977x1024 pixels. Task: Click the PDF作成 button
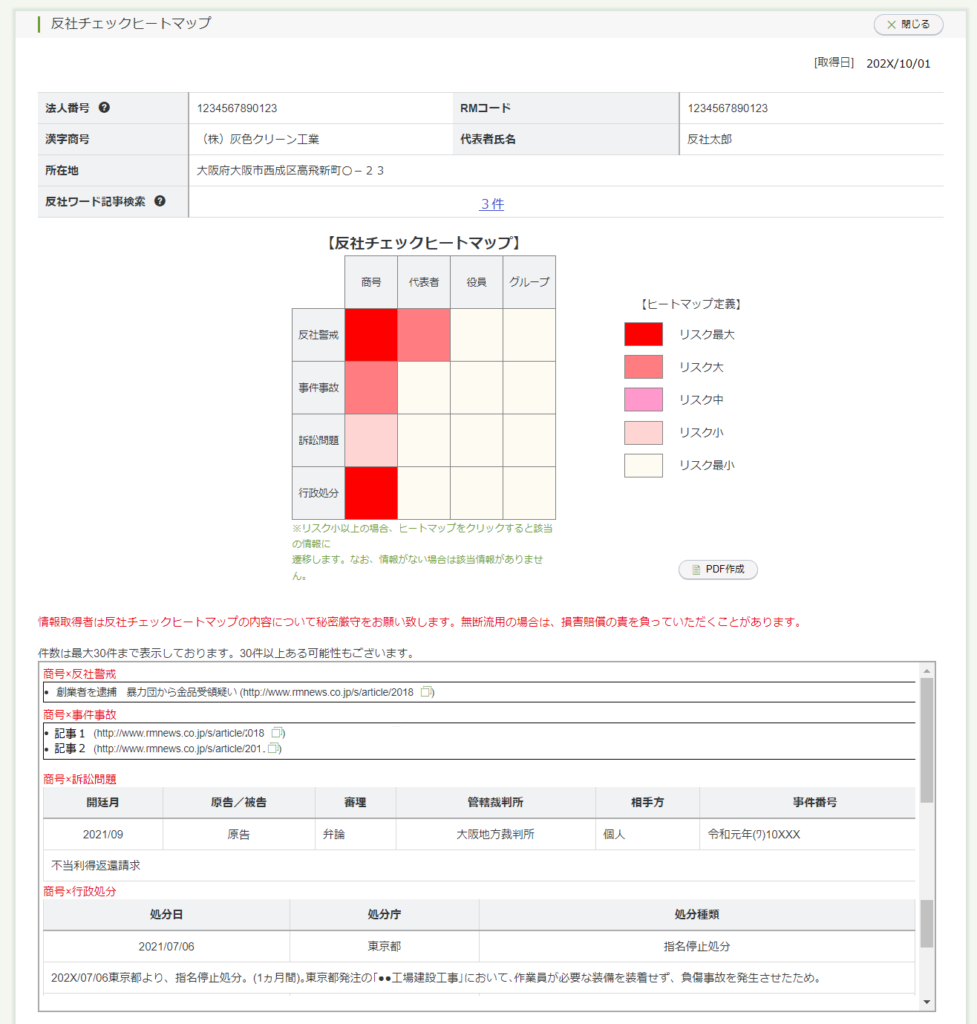718,569
